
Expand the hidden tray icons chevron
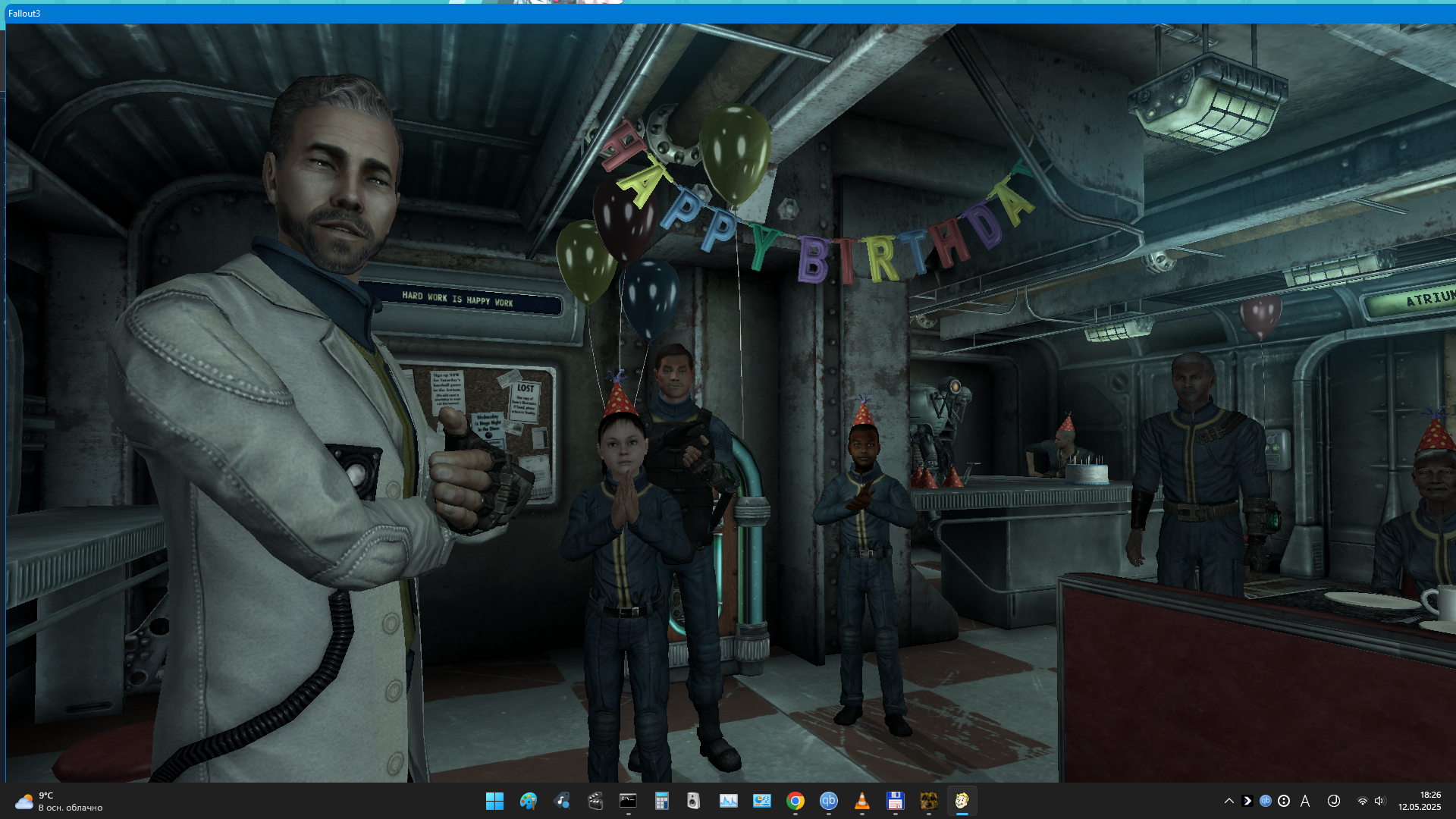point(1229,801)
